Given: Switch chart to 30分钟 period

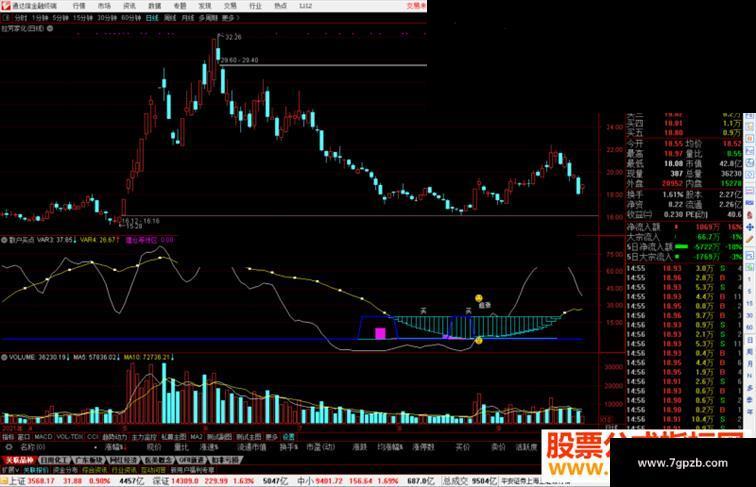Looking at the screenshot, I should click(107, 18).
